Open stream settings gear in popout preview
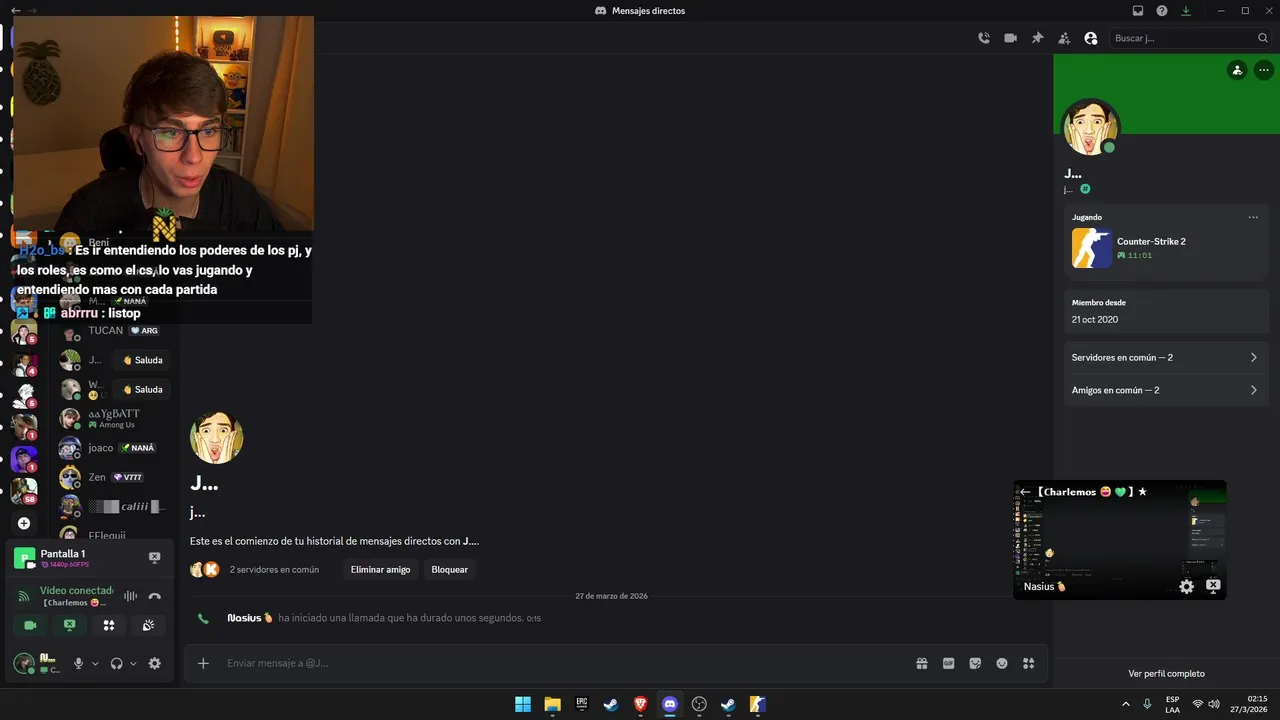Image resolution: width=1280 pixels, height=720 pixels. pyautogui.click(x=1186, y=587)
